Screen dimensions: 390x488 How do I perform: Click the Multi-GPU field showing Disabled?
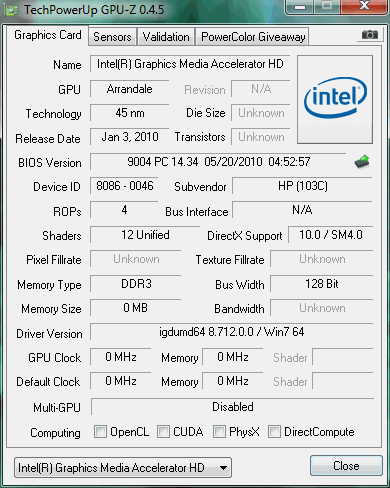pyautogui.click(x=232, y=407)
